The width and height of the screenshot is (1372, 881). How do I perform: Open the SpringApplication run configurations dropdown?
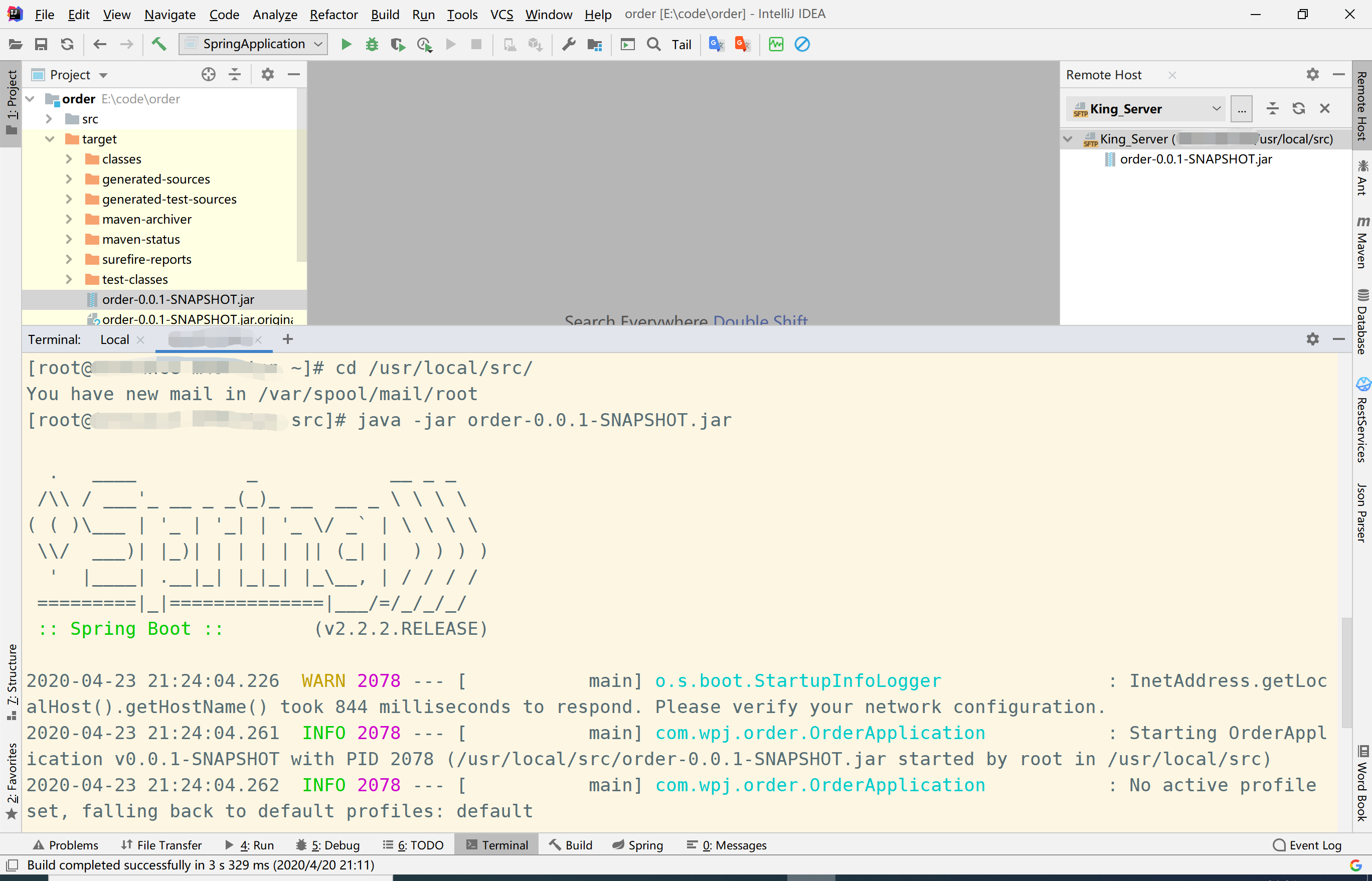pos(318,44)
